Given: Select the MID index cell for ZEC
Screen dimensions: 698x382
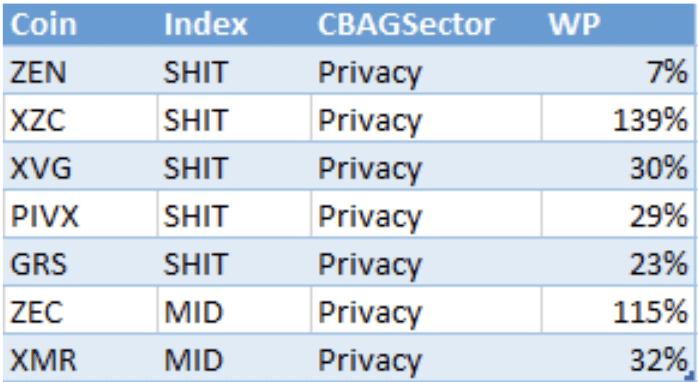Looking at the screenshot, I should pos(234,310).
